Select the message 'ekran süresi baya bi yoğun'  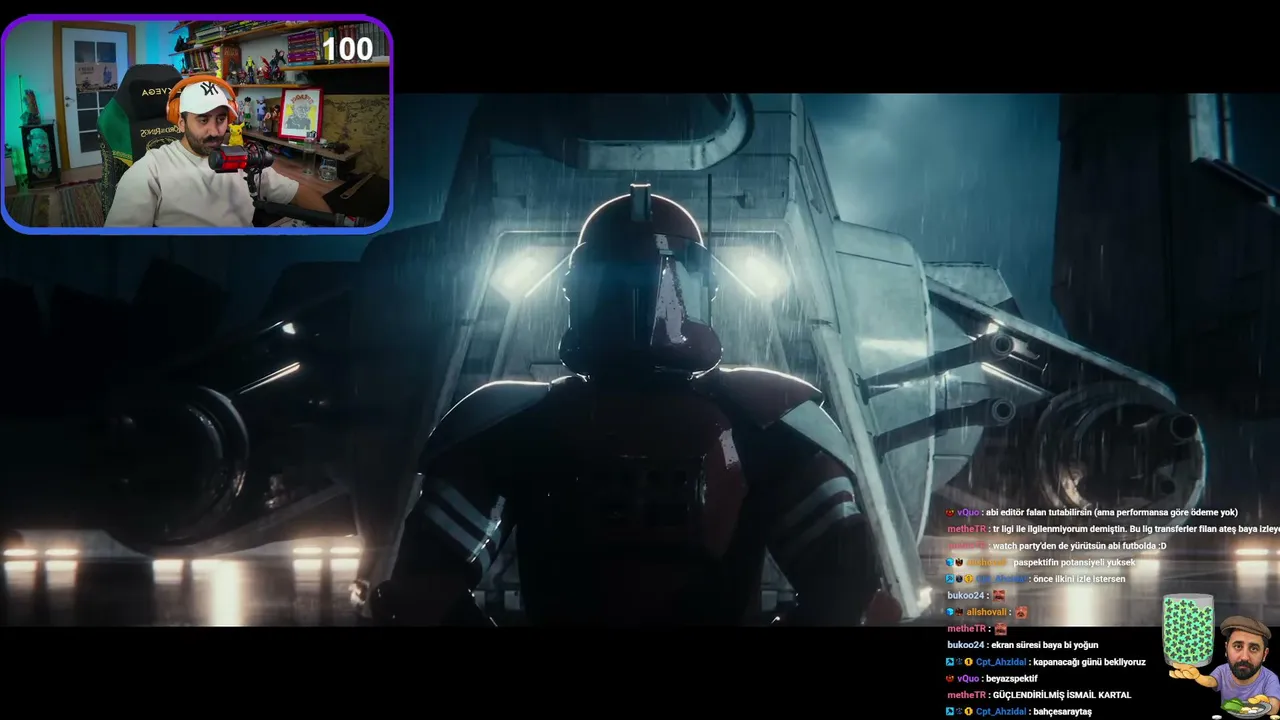pos(1044,645)
